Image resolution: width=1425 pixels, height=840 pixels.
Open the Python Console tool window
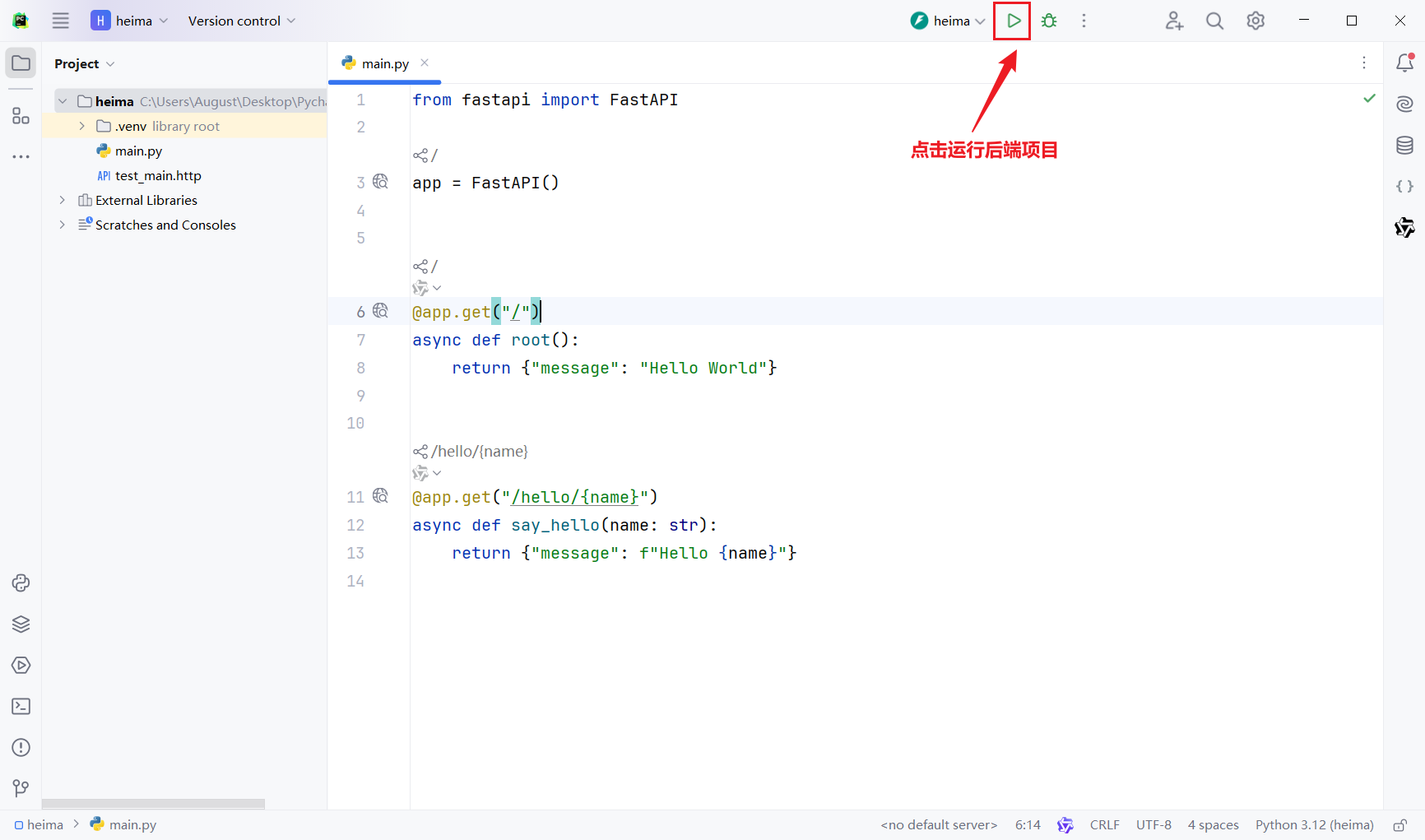pos(21,583)
